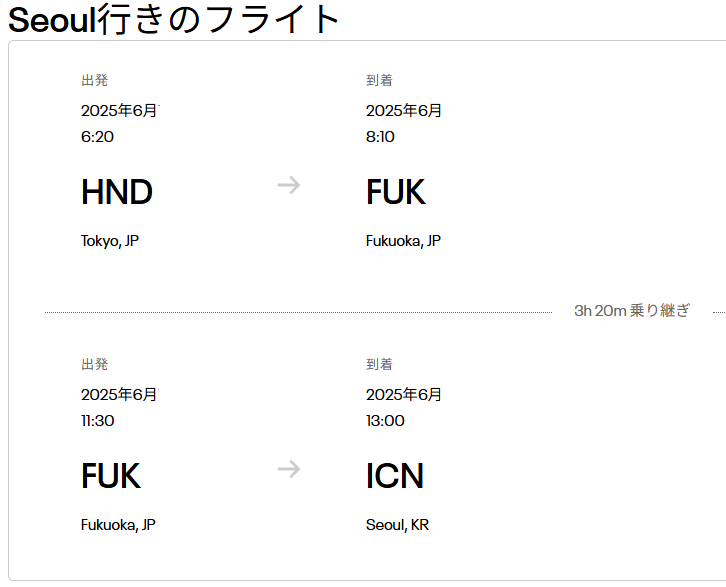This screenshot has width=726, height=587.
Task: Click the second 到着 label
Action: tap(379, 364)
